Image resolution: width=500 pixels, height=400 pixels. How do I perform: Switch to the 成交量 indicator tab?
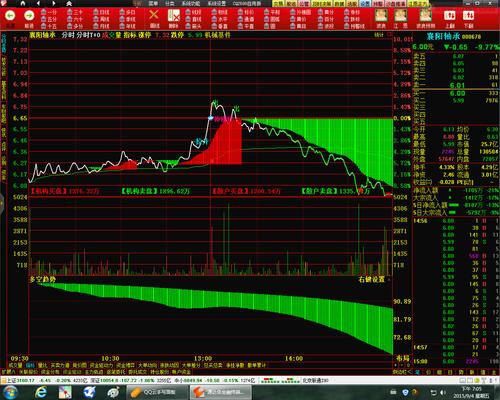point(15,366)
